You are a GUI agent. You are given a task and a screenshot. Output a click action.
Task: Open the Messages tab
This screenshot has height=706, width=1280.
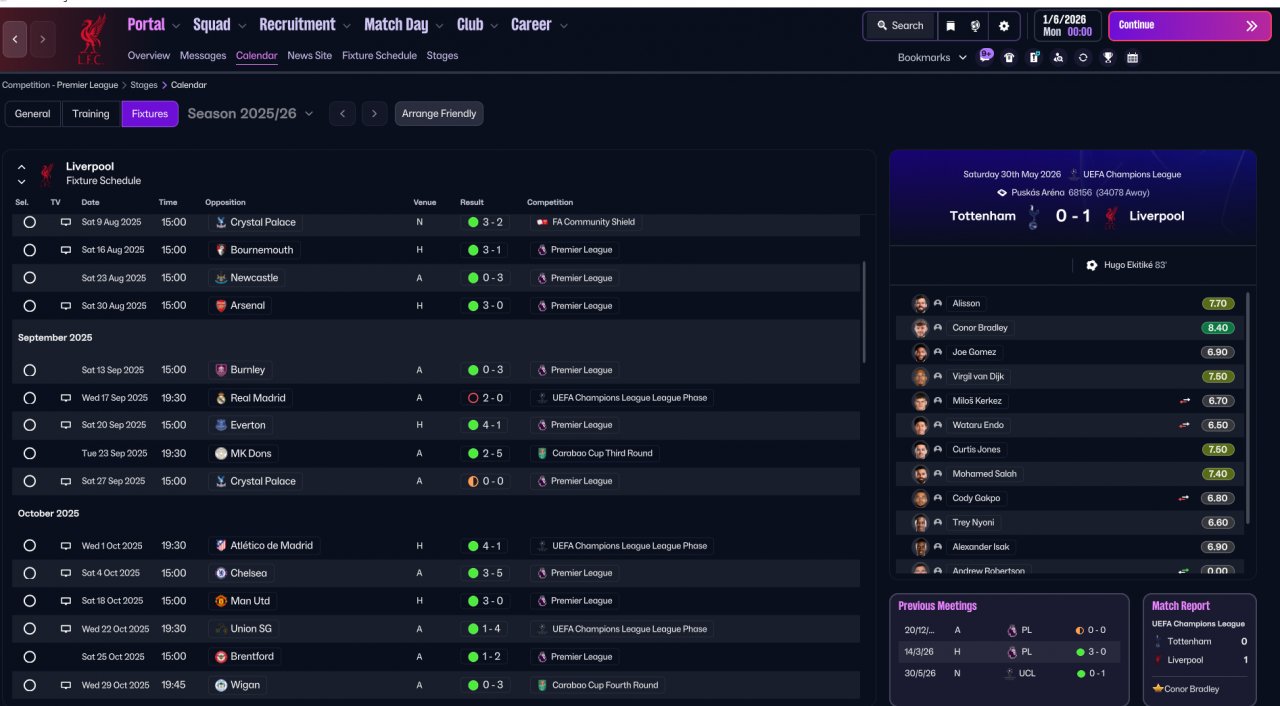[x=203, y=56]
